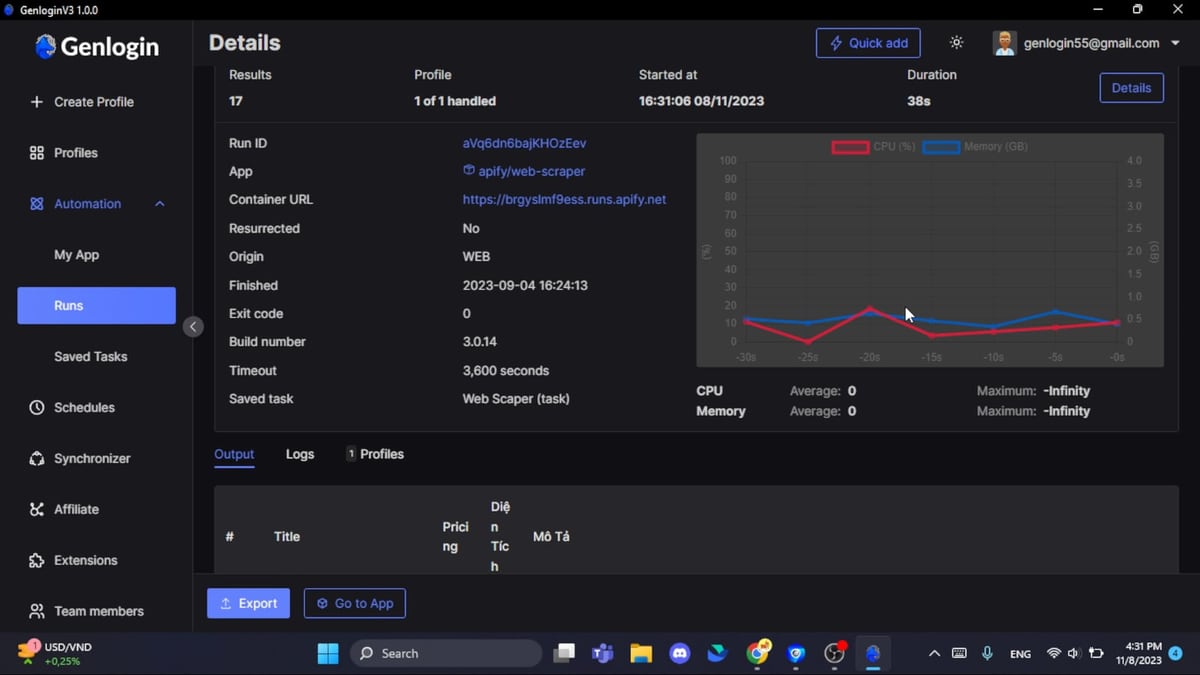
Task: Switch to the Profiles tab
Action: [x=375, y=454]
